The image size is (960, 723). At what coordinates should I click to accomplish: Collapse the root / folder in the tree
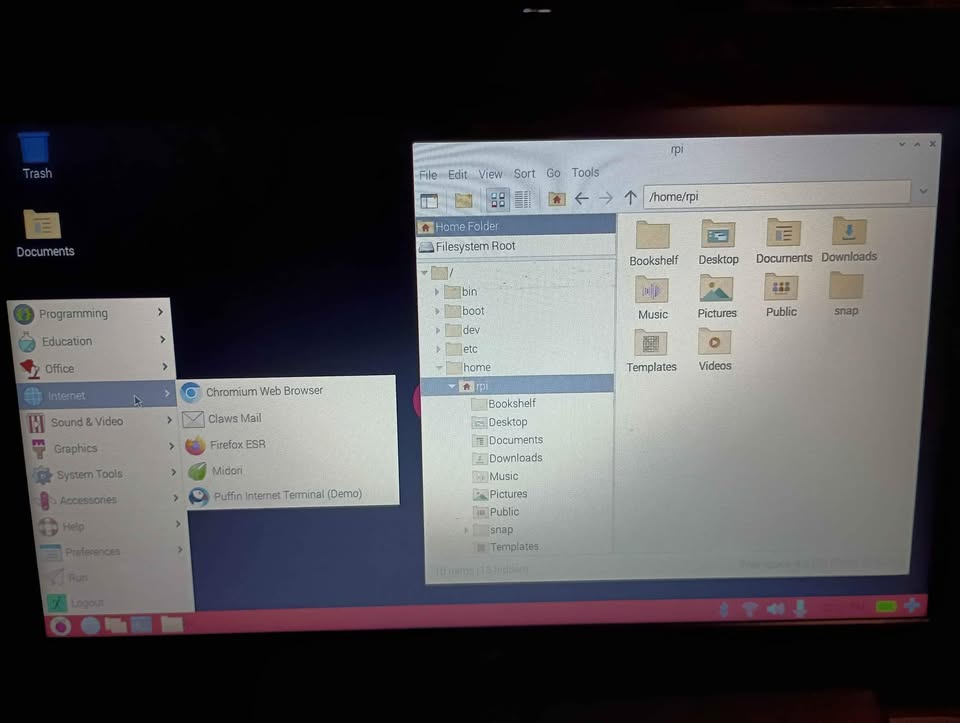pos(424,272)
